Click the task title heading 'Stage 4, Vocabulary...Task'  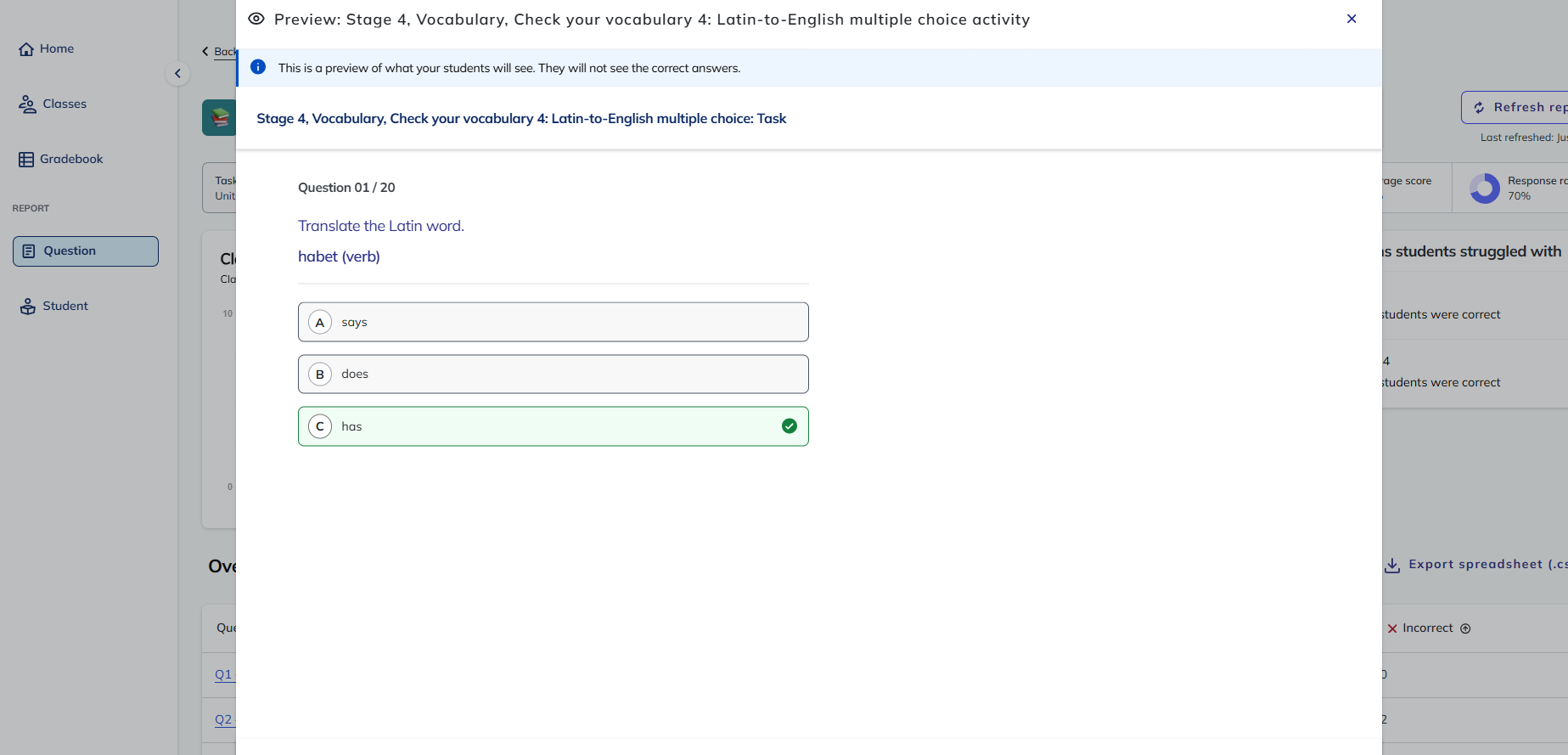(x=521, y=119)
